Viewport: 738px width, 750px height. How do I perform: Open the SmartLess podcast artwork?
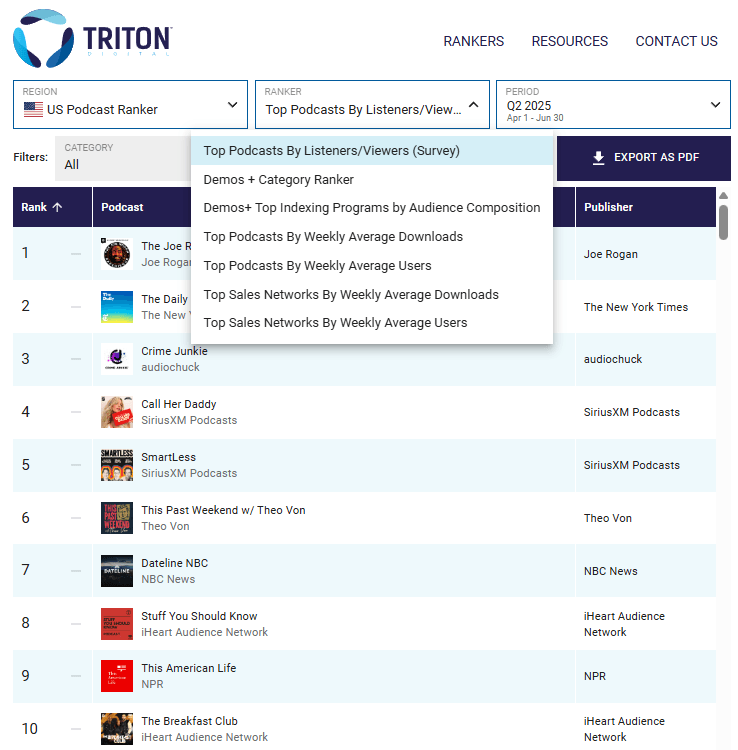117,465
